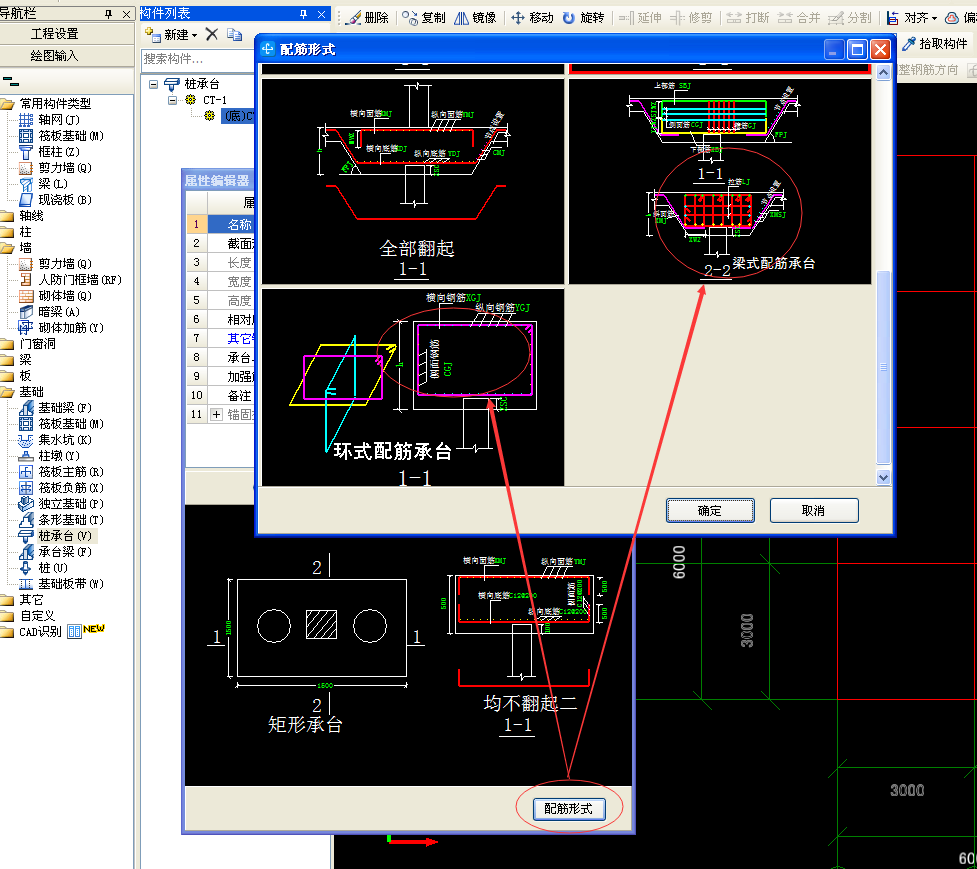Click the 配筋形式 button
The image size is (977, 869).
point(569,809)
